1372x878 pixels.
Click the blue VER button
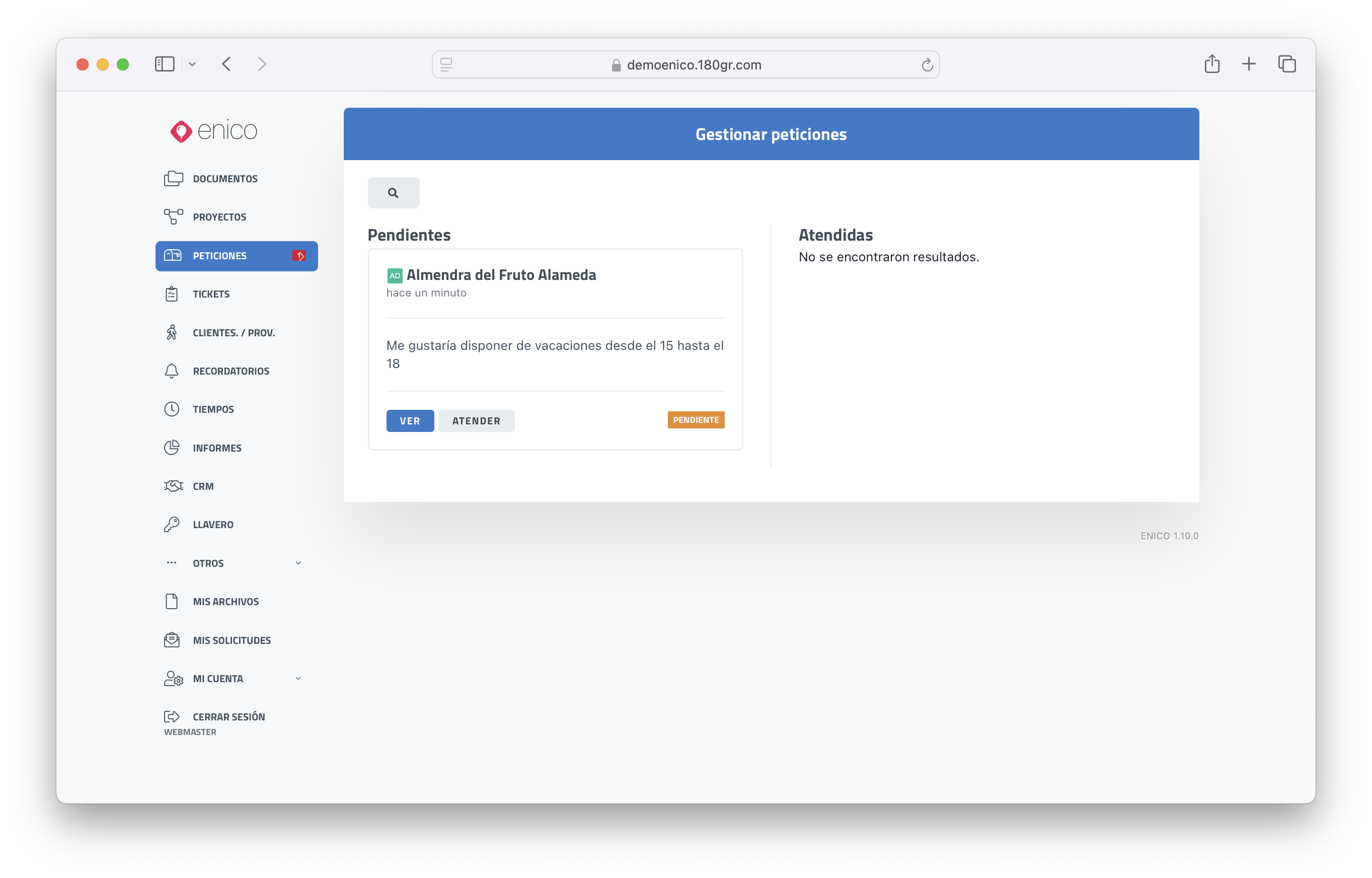click(410, 421)
